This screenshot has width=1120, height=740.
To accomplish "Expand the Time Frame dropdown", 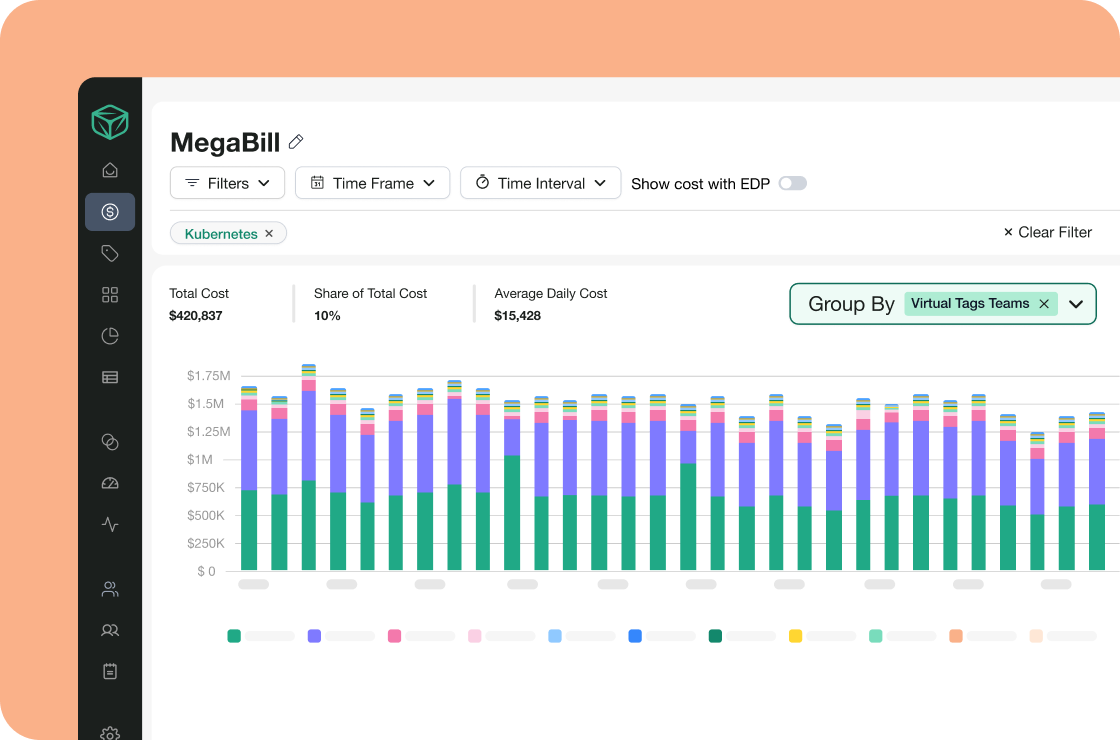I will coord(372,183).
